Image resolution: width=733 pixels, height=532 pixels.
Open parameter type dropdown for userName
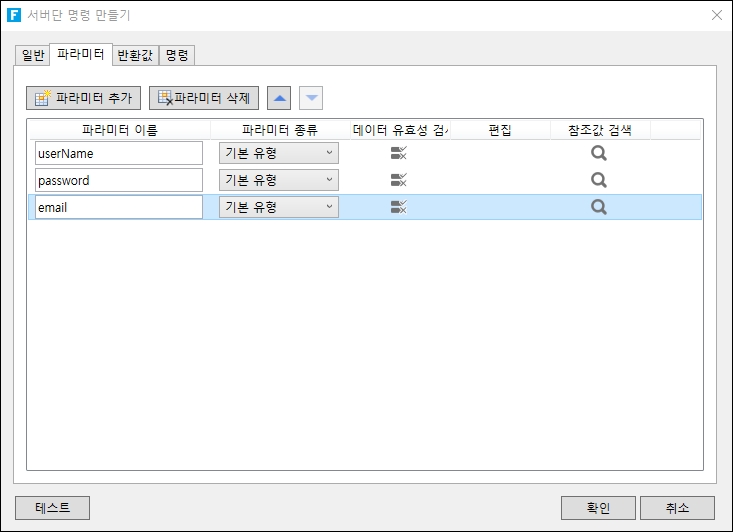pos(278,153)
